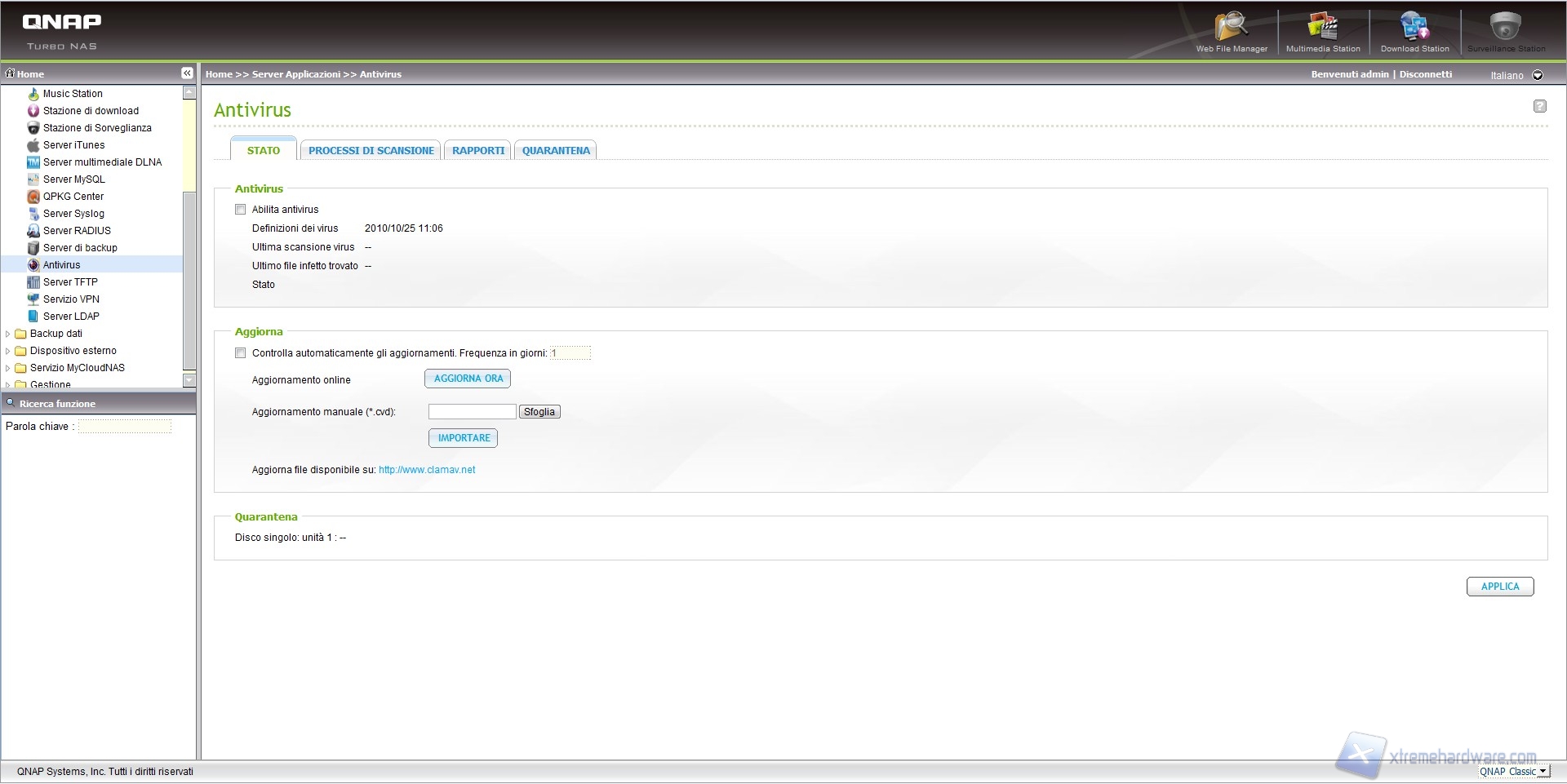Click the help question mark icon
The image size is (1567, 784).
click(x=1539, y=106)
